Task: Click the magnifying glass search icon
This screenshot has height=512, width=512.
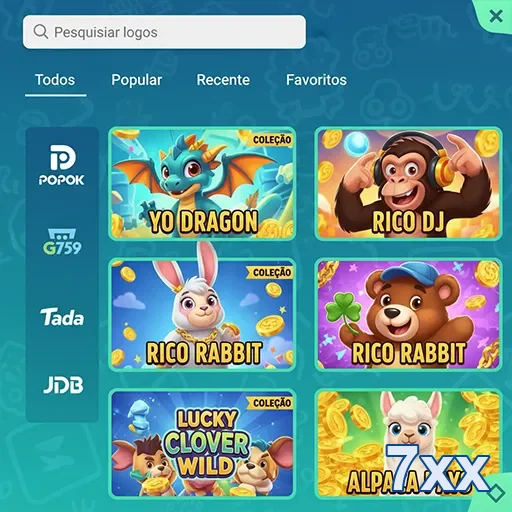Action: [x=41, y=32]
